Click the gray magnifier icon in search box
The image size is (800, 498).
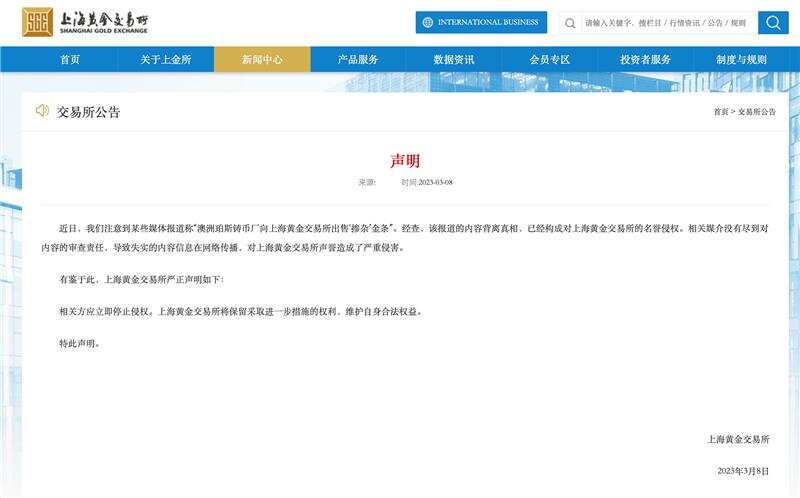point(570,23)
